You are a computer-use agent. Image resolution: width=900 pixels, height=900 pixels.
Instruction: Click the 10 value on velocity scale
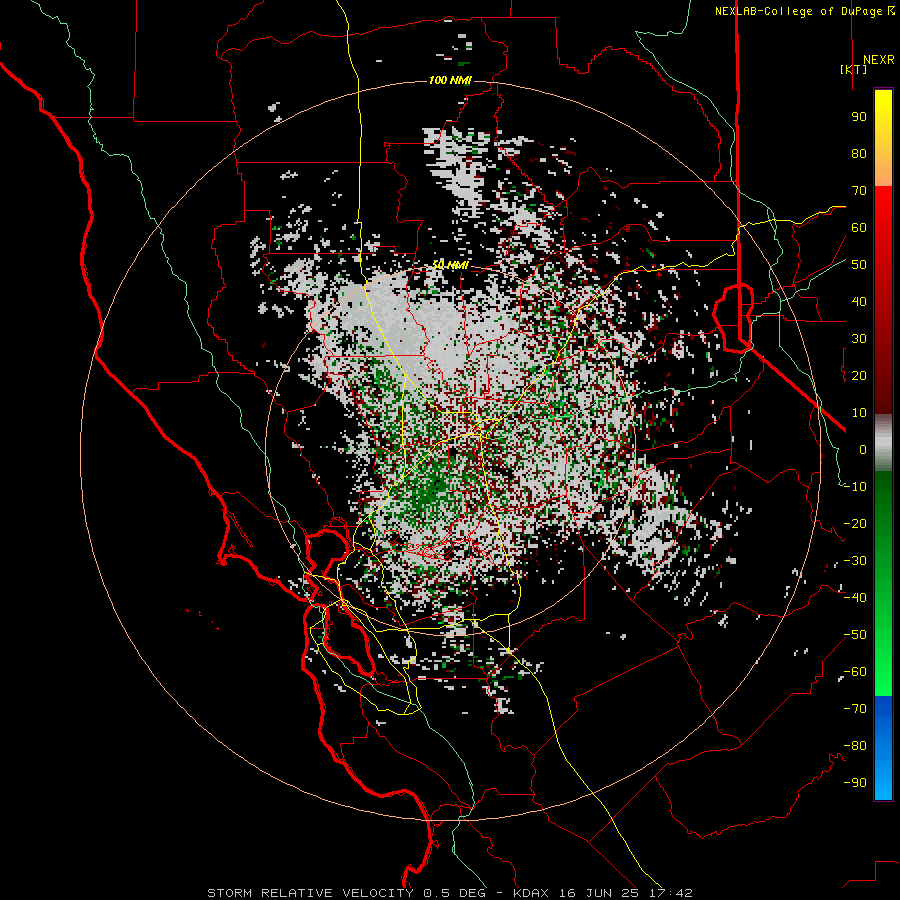point(859,413)
